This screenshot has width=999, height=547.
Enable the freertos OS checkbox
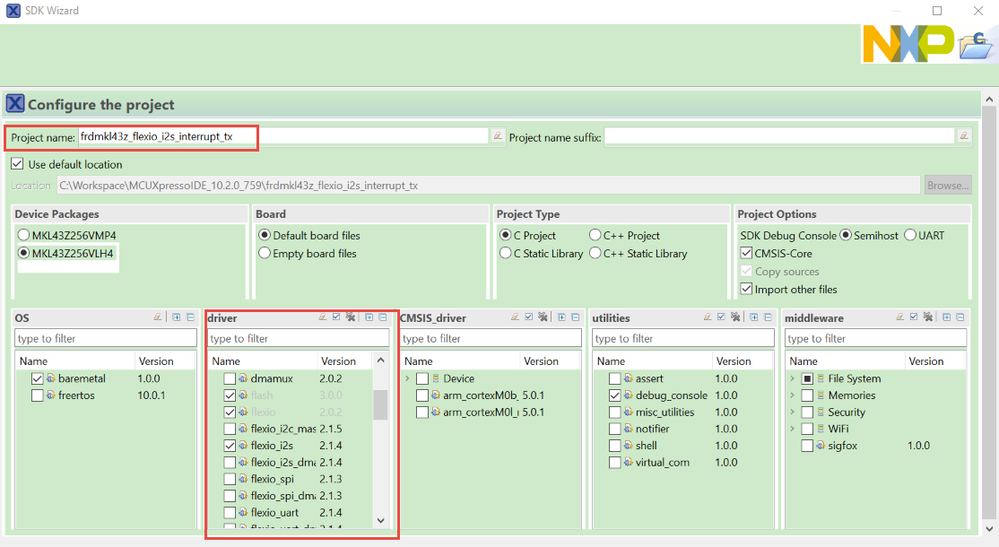37,395
